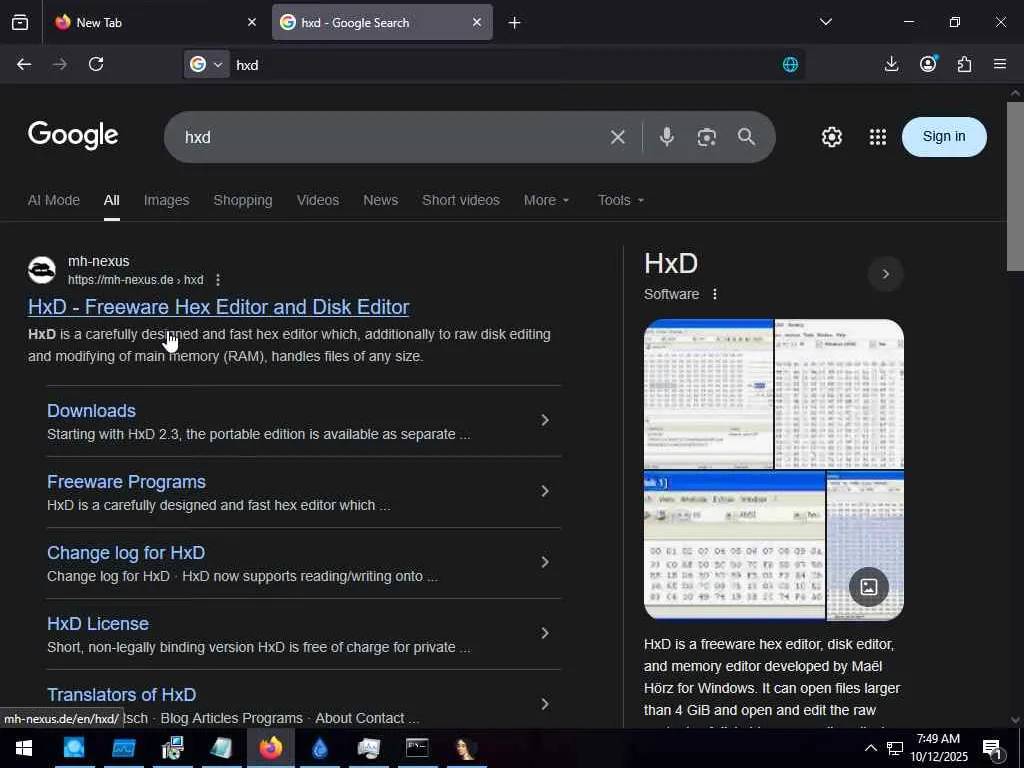The image size is (1024, 768).
Task: Switch to News results
Action: point(381,200)
